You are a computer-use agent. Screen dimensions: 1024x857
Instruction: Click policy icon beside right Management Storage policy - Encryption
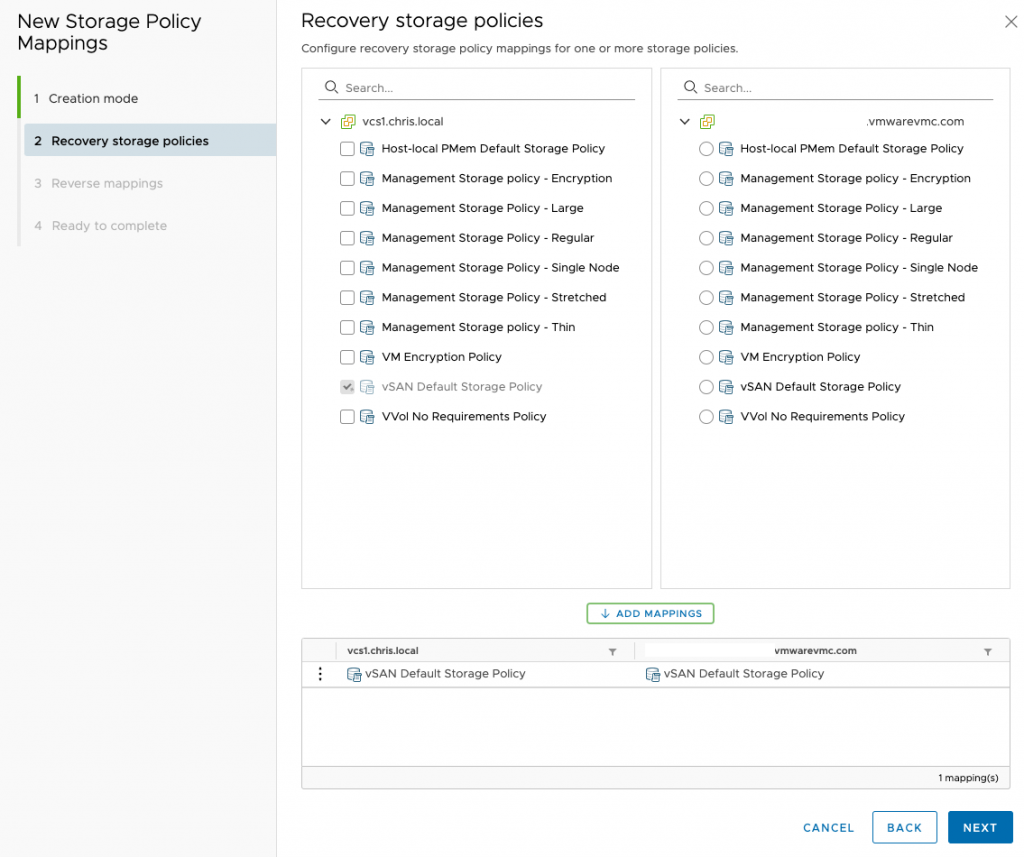point(726,178)
